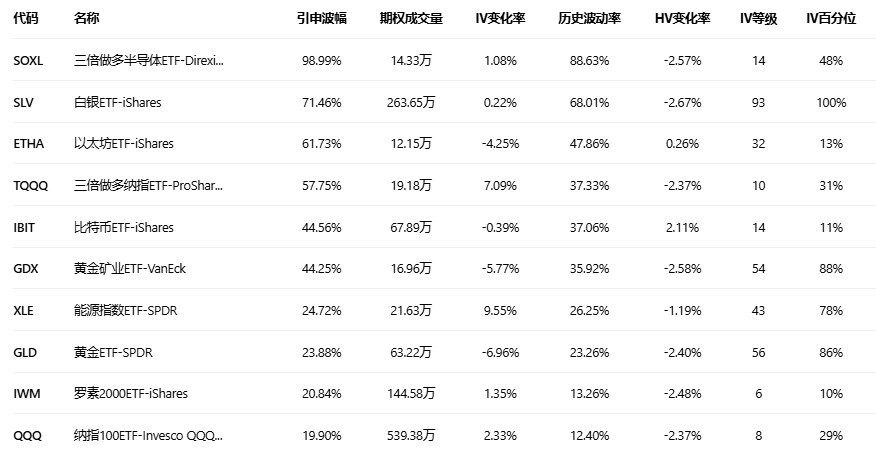The height and width of the screenshot is (459, 876).
Task: Open 比特币ETF-iShares name link
Action: point(124,227)
